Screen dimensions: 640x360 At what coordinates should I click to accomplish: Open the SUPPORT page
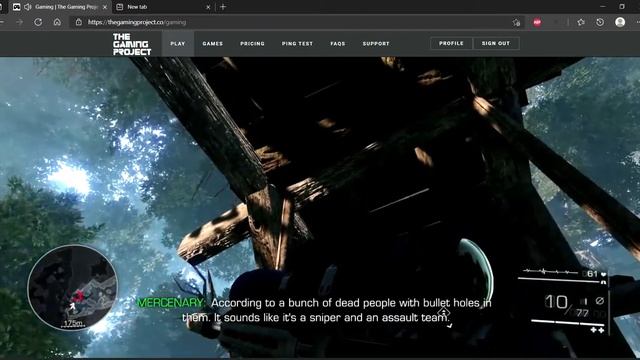[376, 43]
